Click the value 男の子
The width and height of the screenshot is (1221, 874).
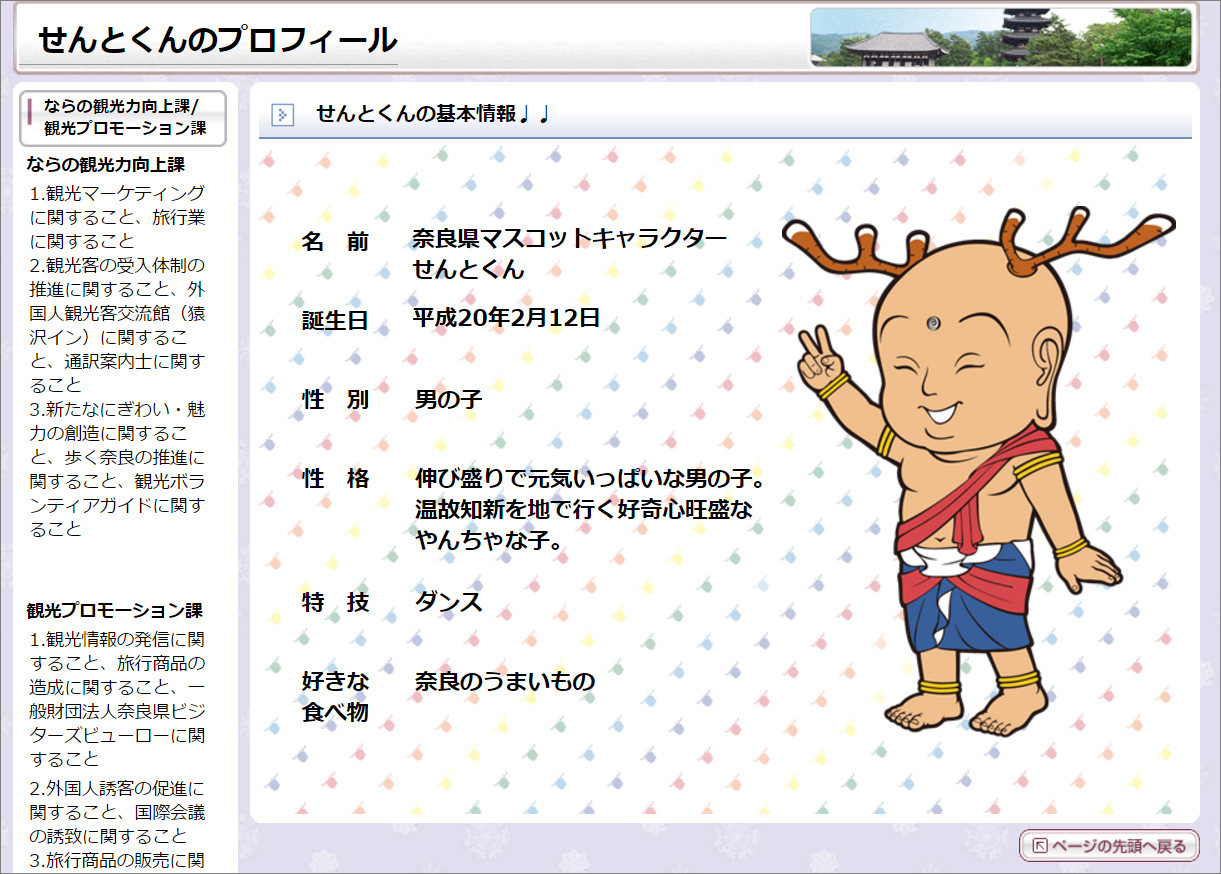(x=448, y=400)
